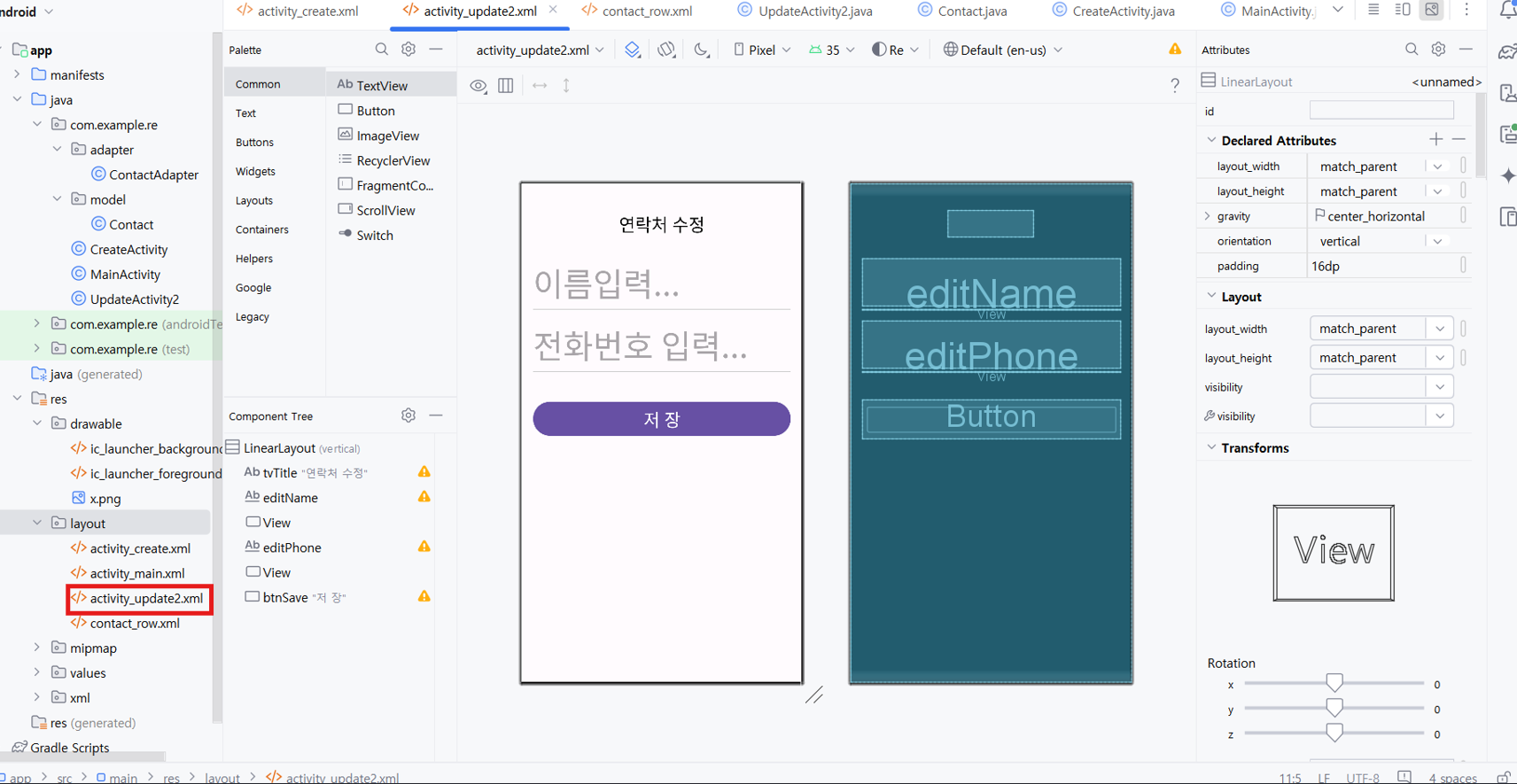Expand the manifests folder

[17, 74]
